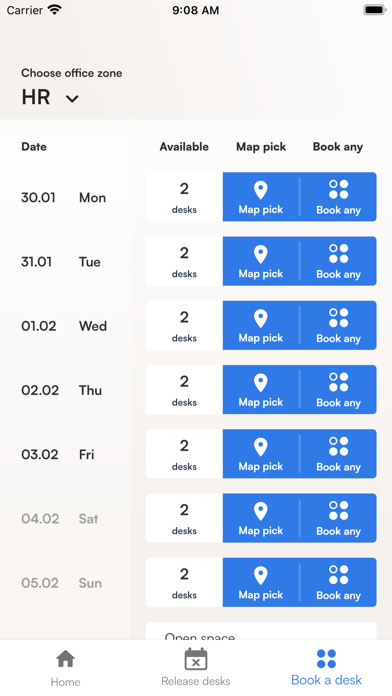Click Book any button for Sunday 05.02

338,582
